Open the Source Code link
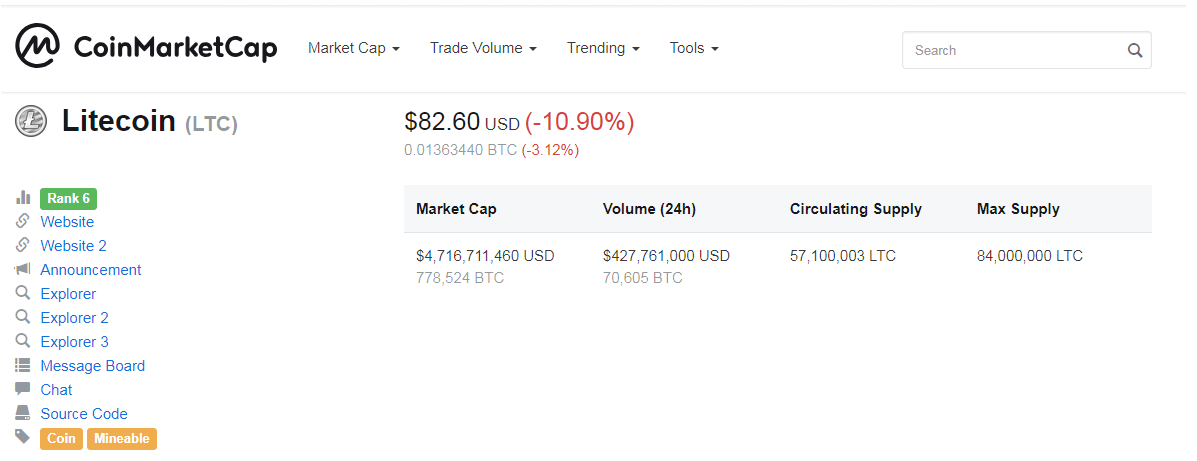Image resolution: width=1197 pixels, height=461 pixels. pos(84,414)
